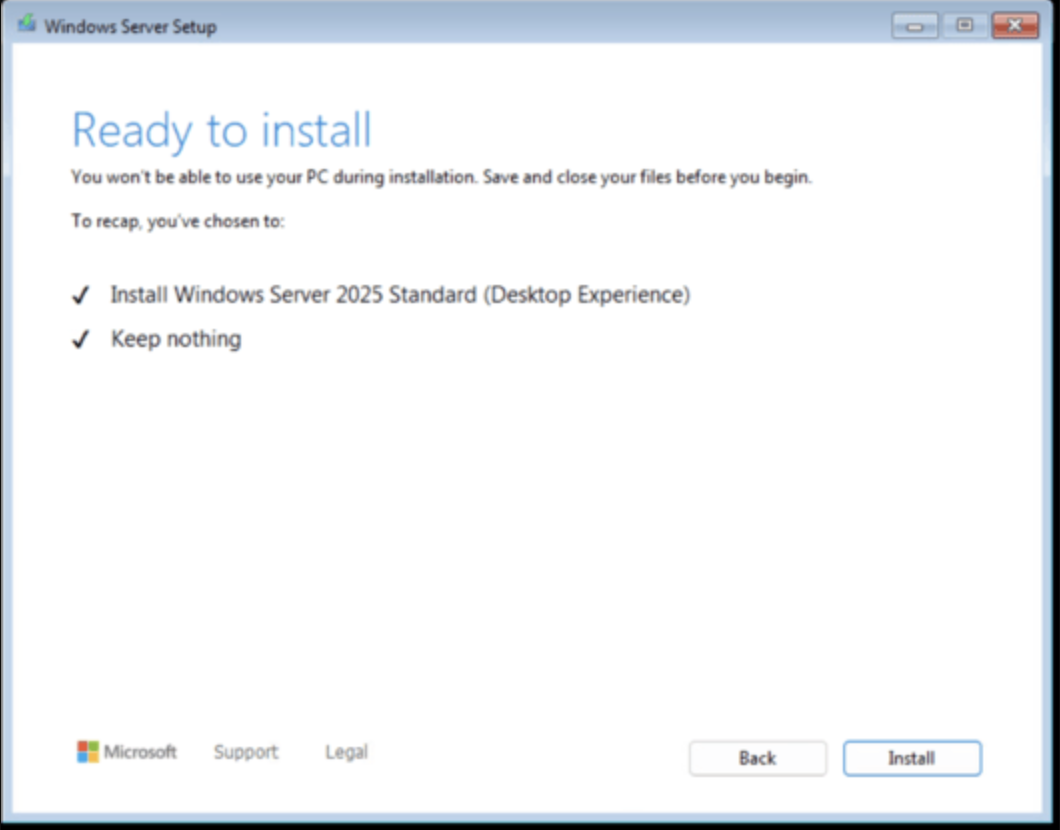Click 'To recap, you've chosen to:' text
This screenshot has width=1060, height=830.
[x=178, y=221]
